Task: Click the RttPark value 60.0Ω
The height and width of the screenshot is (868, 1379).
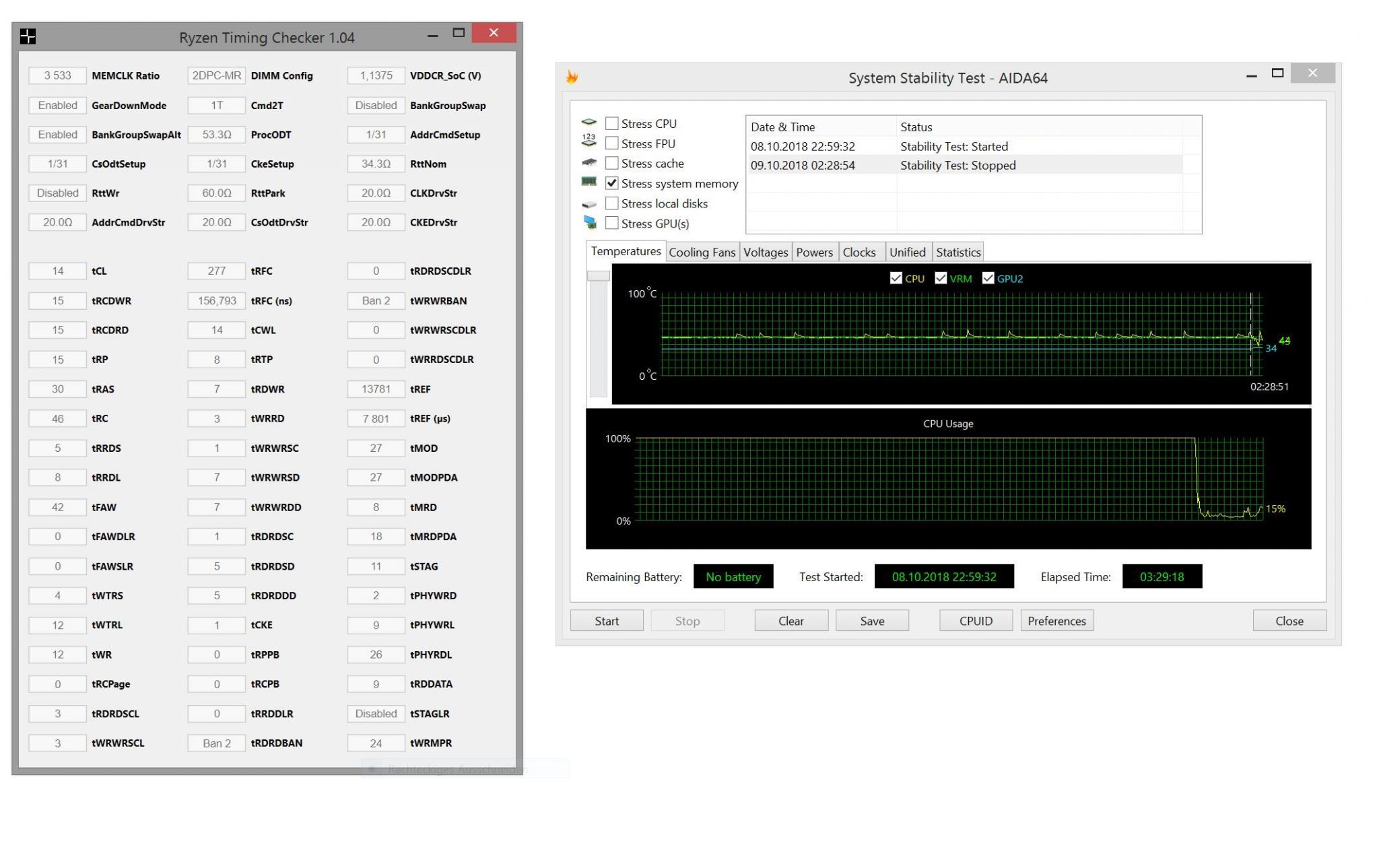Action: coord(216,193)
